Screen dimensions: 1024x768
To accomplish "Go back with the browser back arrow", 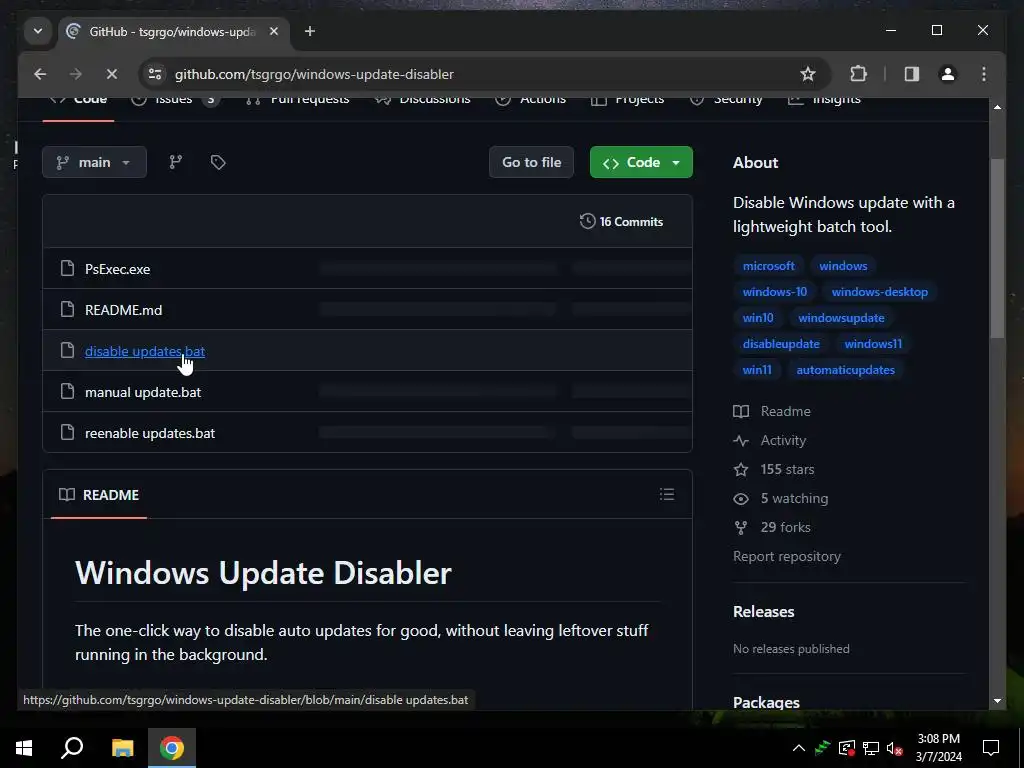I will [x=40, y=74].
